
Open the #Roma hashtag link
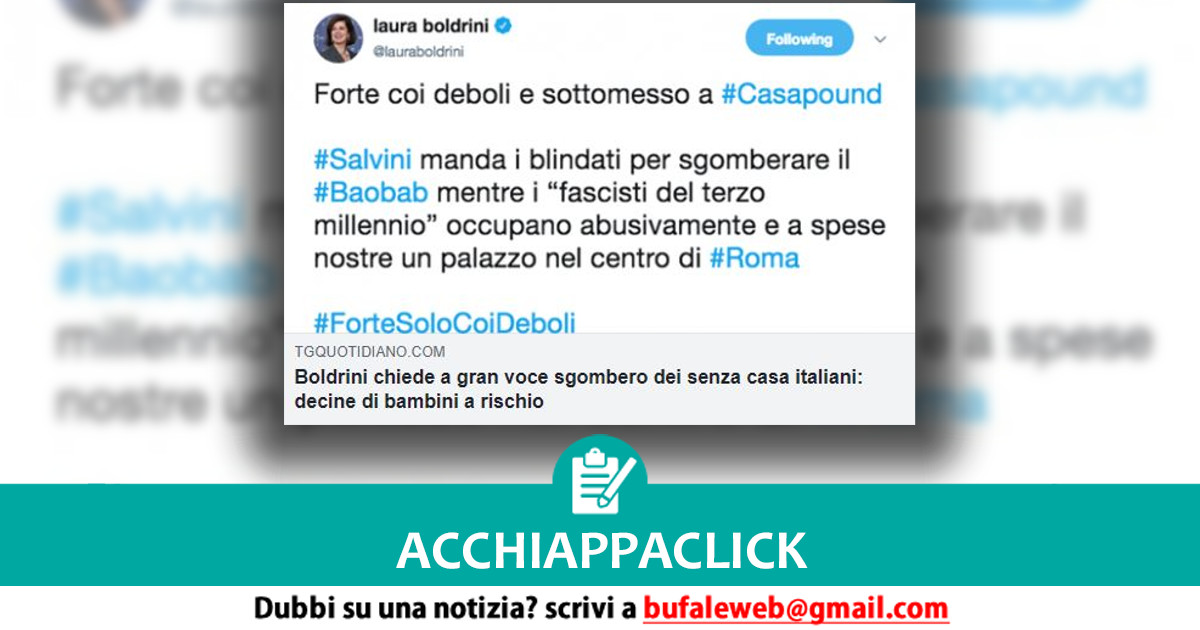tap(755, 258)
